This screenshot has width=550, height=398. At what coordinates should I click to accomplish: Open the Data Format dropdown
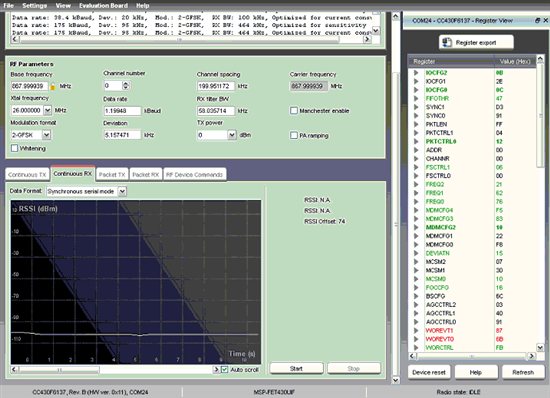click(x=122, y=191)
